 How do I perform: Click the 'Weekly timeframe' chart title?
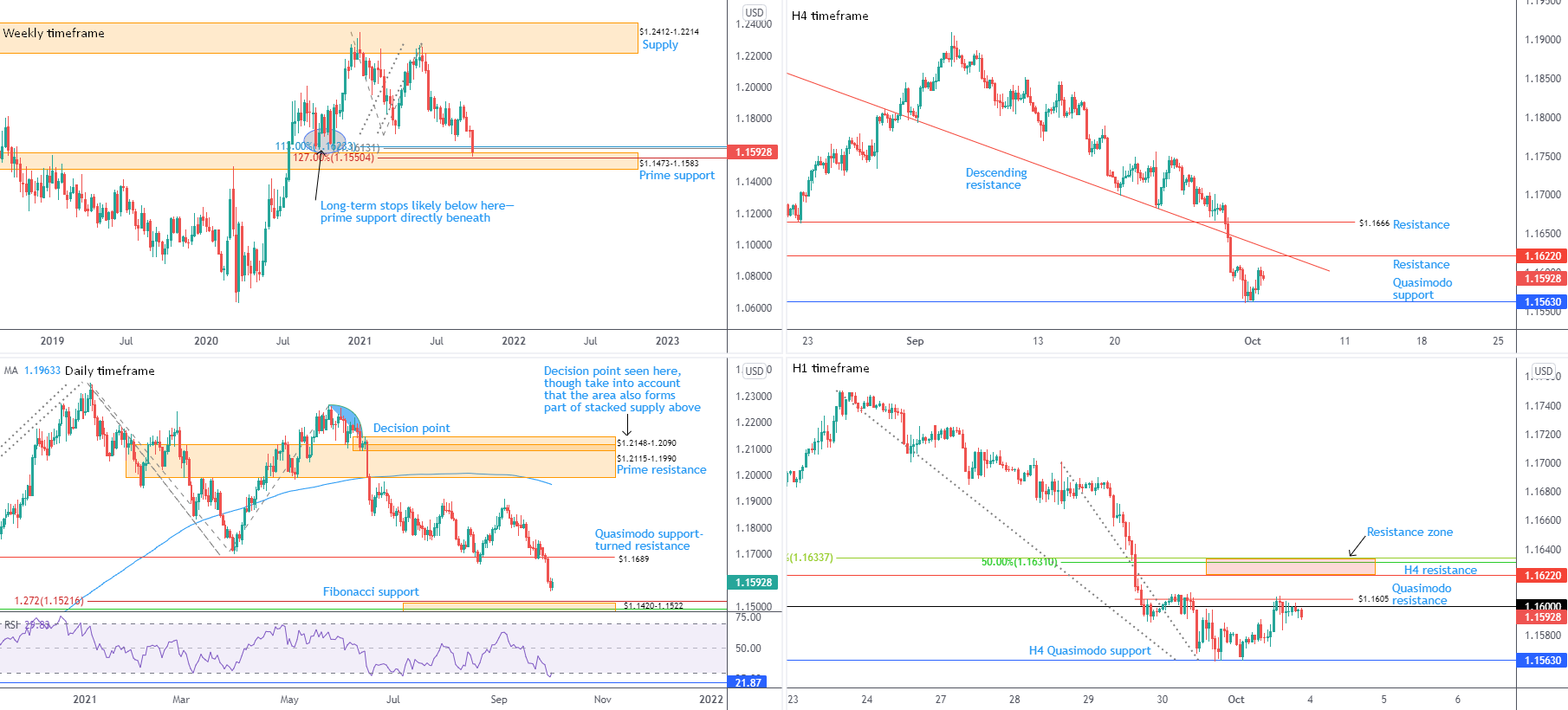pyautogui.click(x=54, y=33)
